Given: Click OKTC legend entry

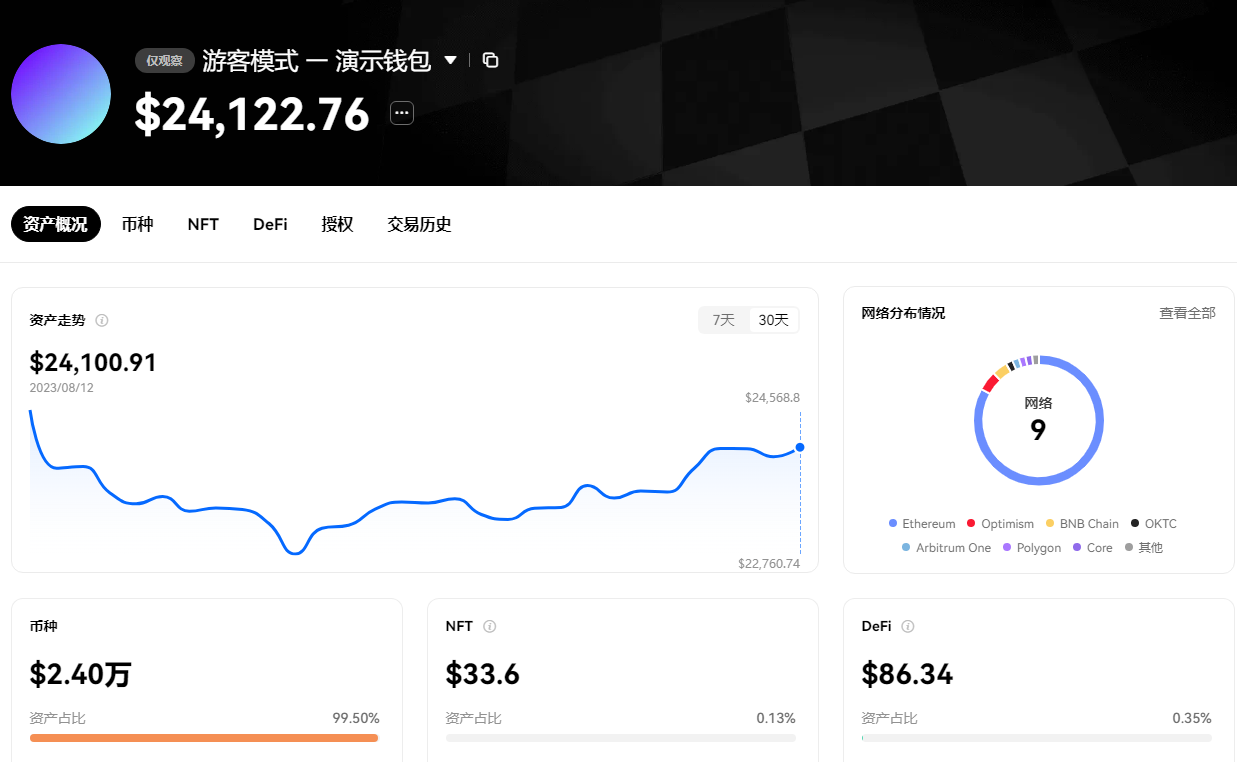Looking at the screenshot, I should [x=1154, y=524].
